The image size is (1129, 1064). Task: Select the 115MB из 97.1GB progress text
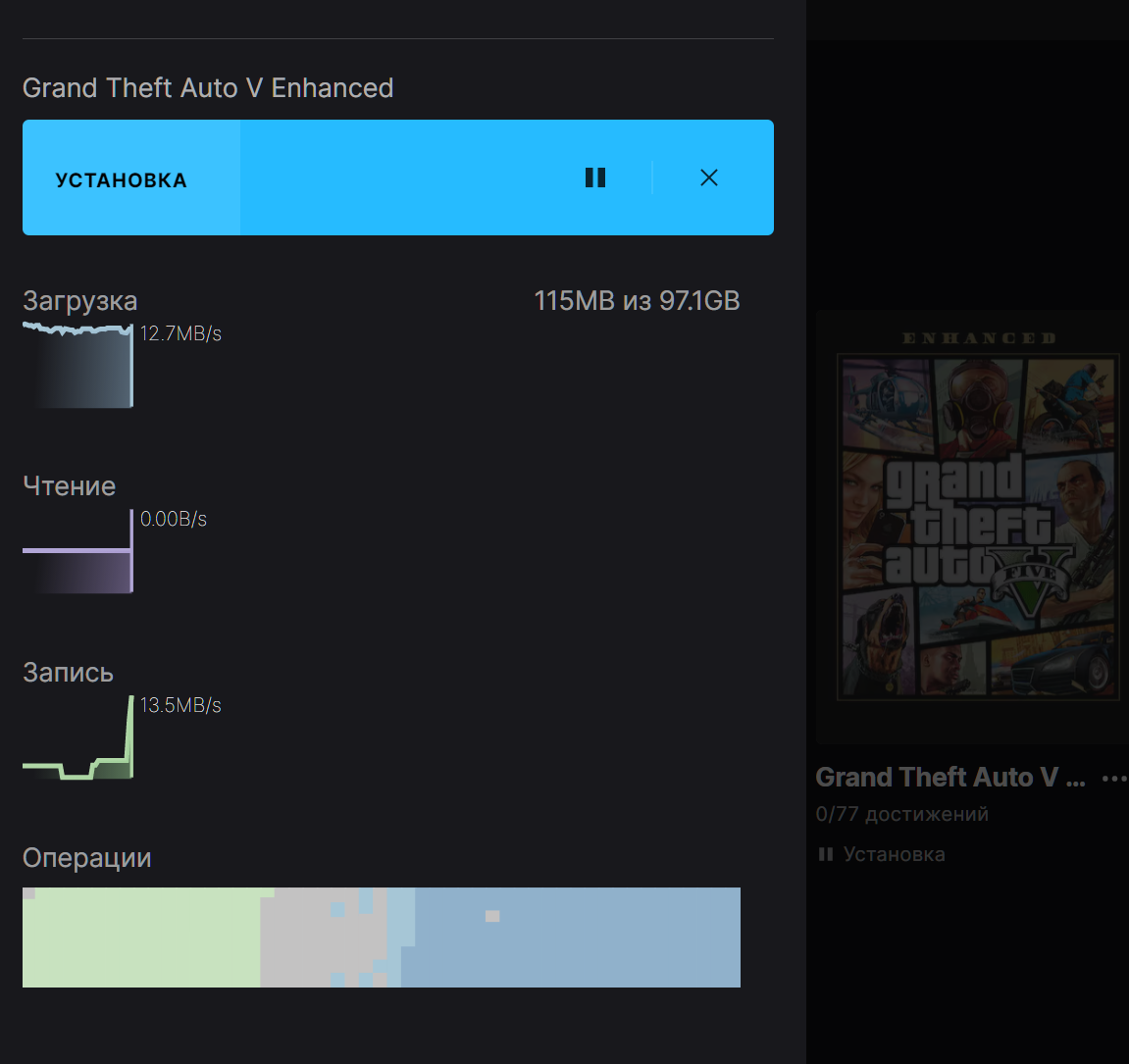pos(637,301)
